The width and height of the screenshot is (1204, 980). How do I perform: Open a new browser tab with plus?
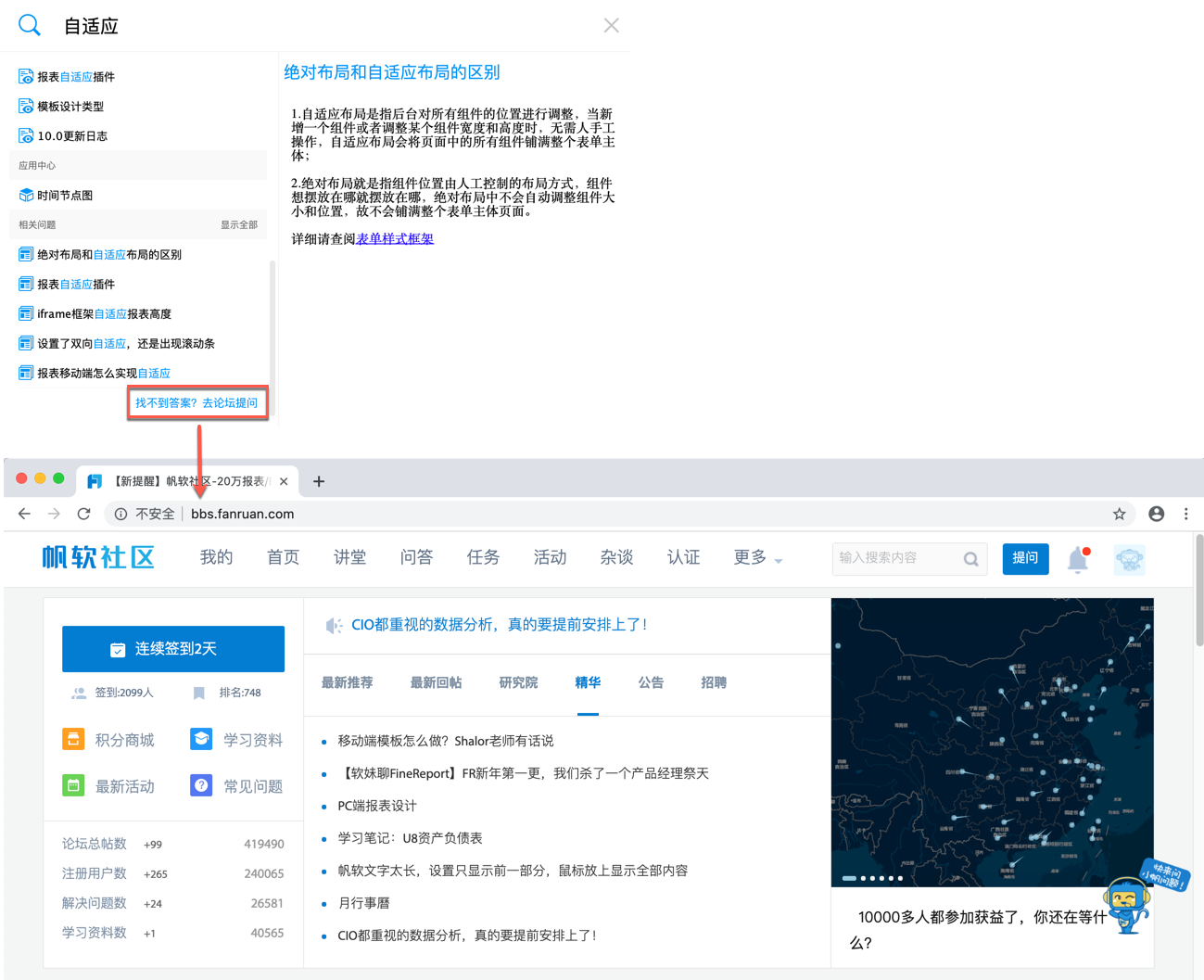319,481
